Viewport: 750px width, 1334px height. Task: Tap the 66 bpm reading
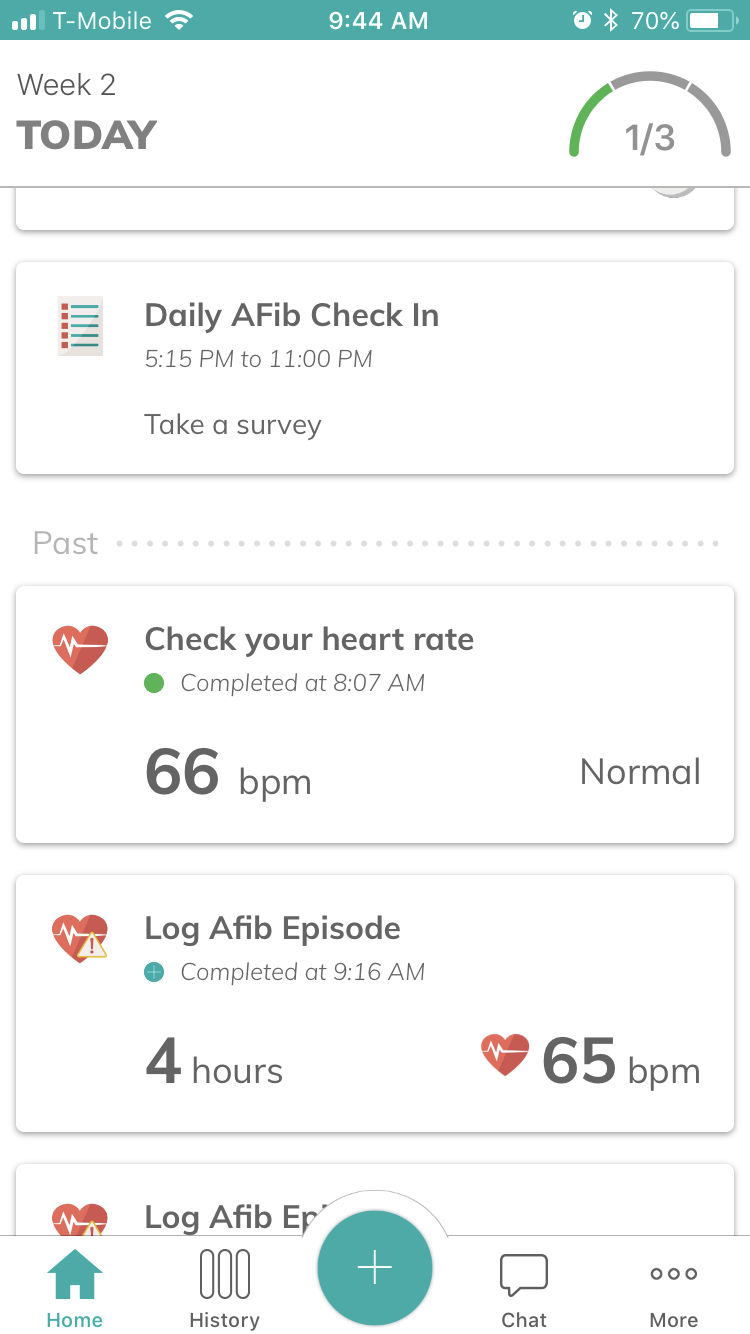228,774
